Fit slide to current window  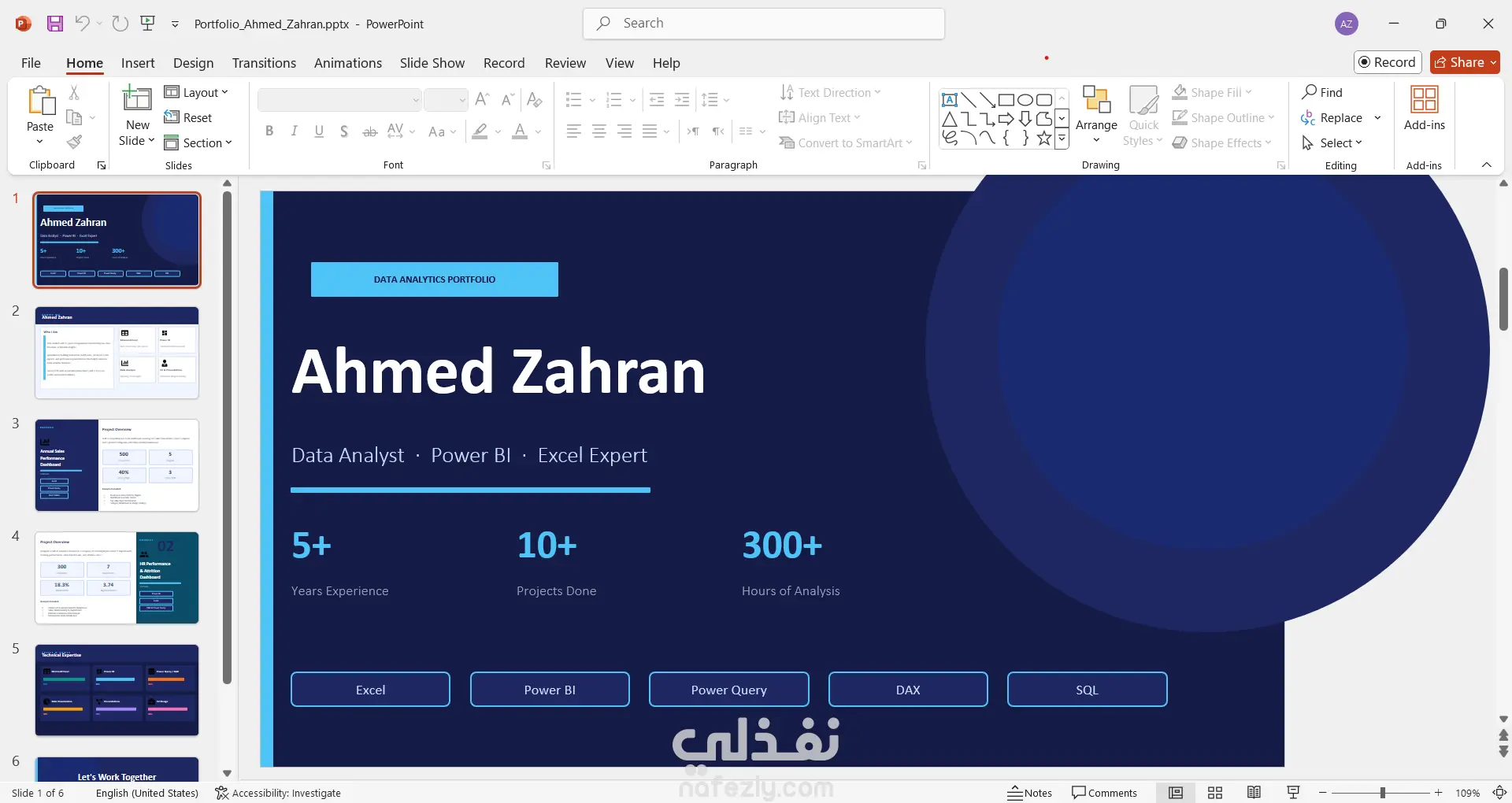pyautogui.click(x=1500, y=793)
